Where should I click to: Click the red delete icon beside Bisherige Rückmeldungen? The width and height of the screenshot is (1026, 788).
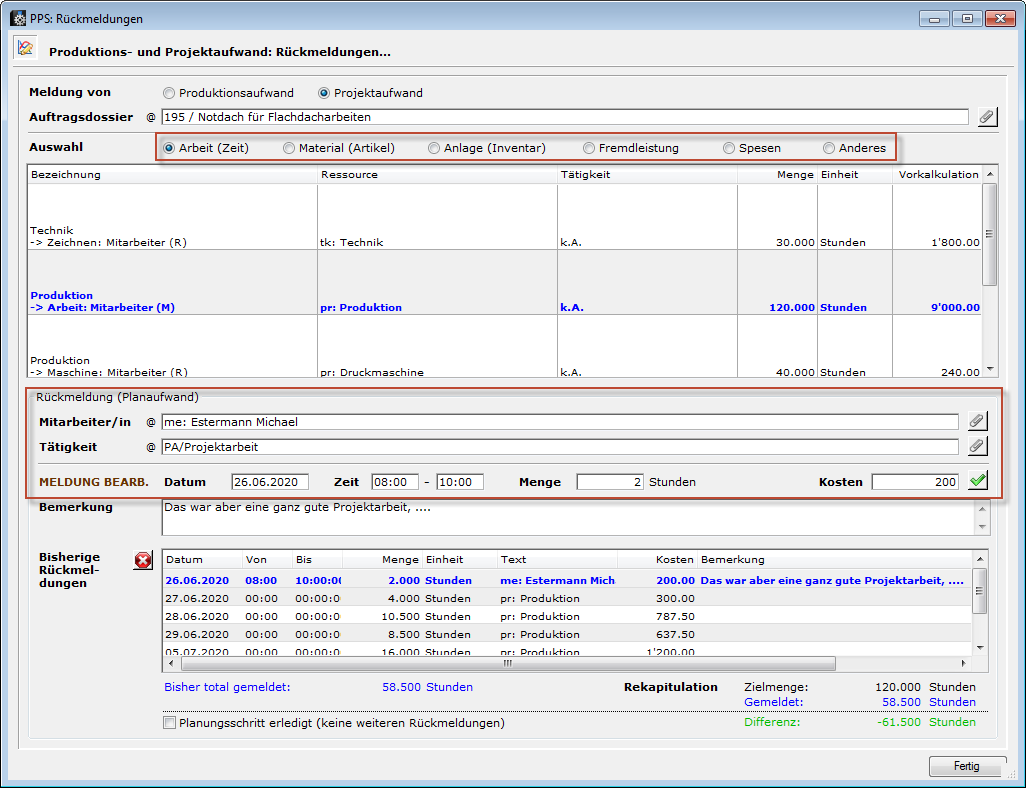143,561
